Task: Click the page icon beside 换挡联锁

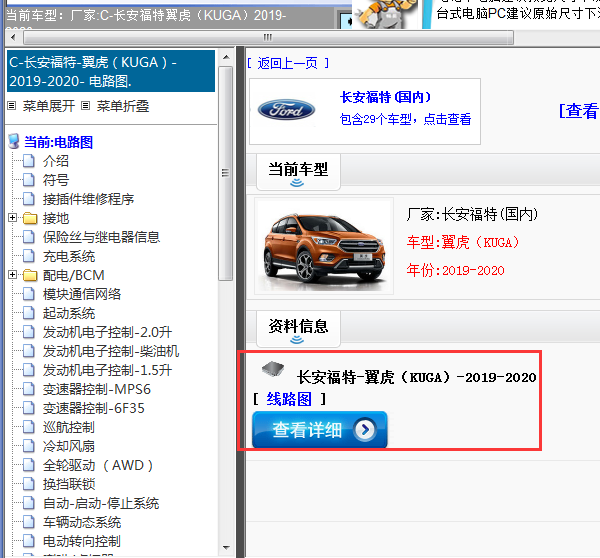Action: [x=29, y=484]
